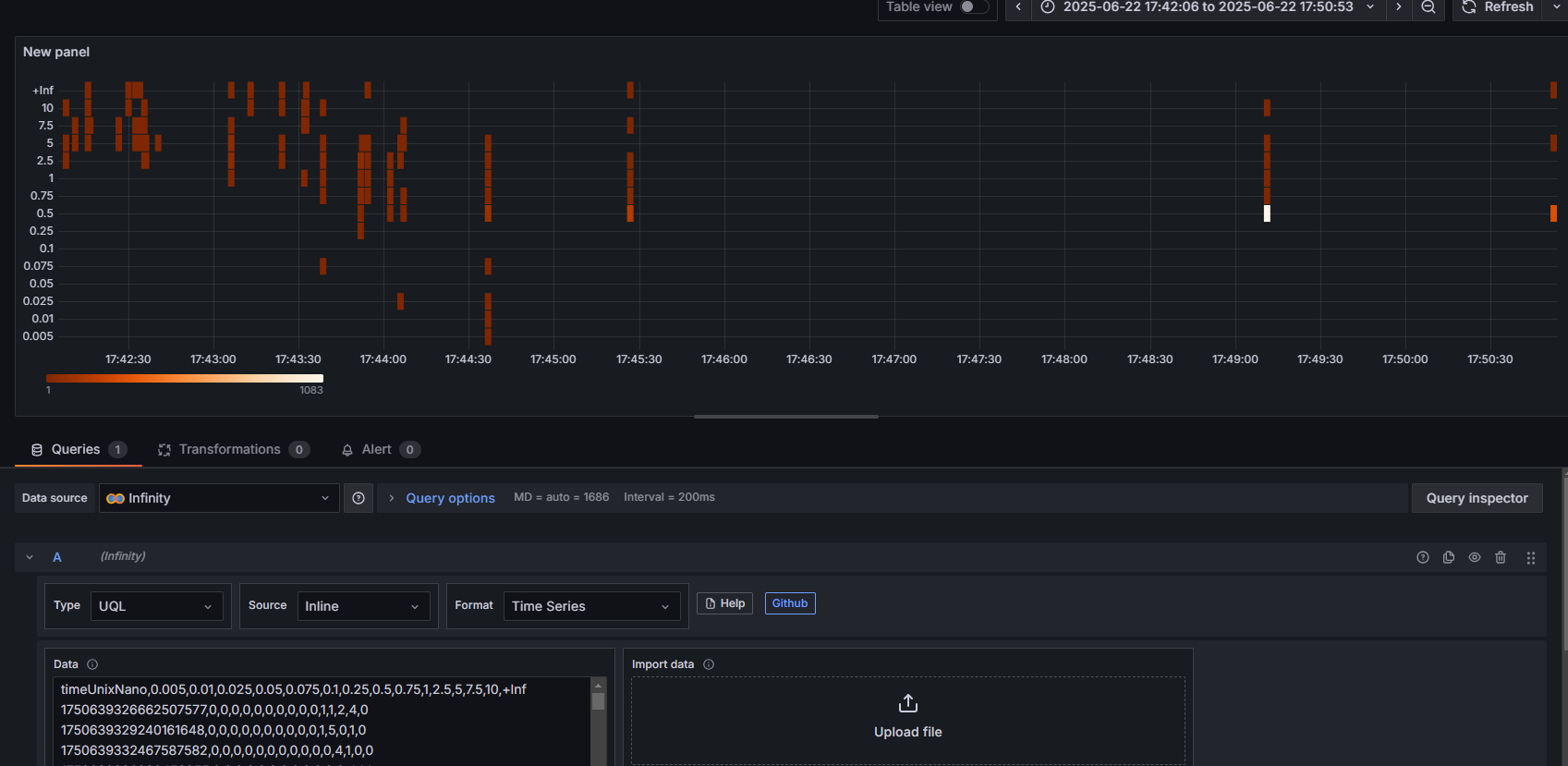Click the Interval = 200ms text
The image size is (1568, 766).
[669, 497]
